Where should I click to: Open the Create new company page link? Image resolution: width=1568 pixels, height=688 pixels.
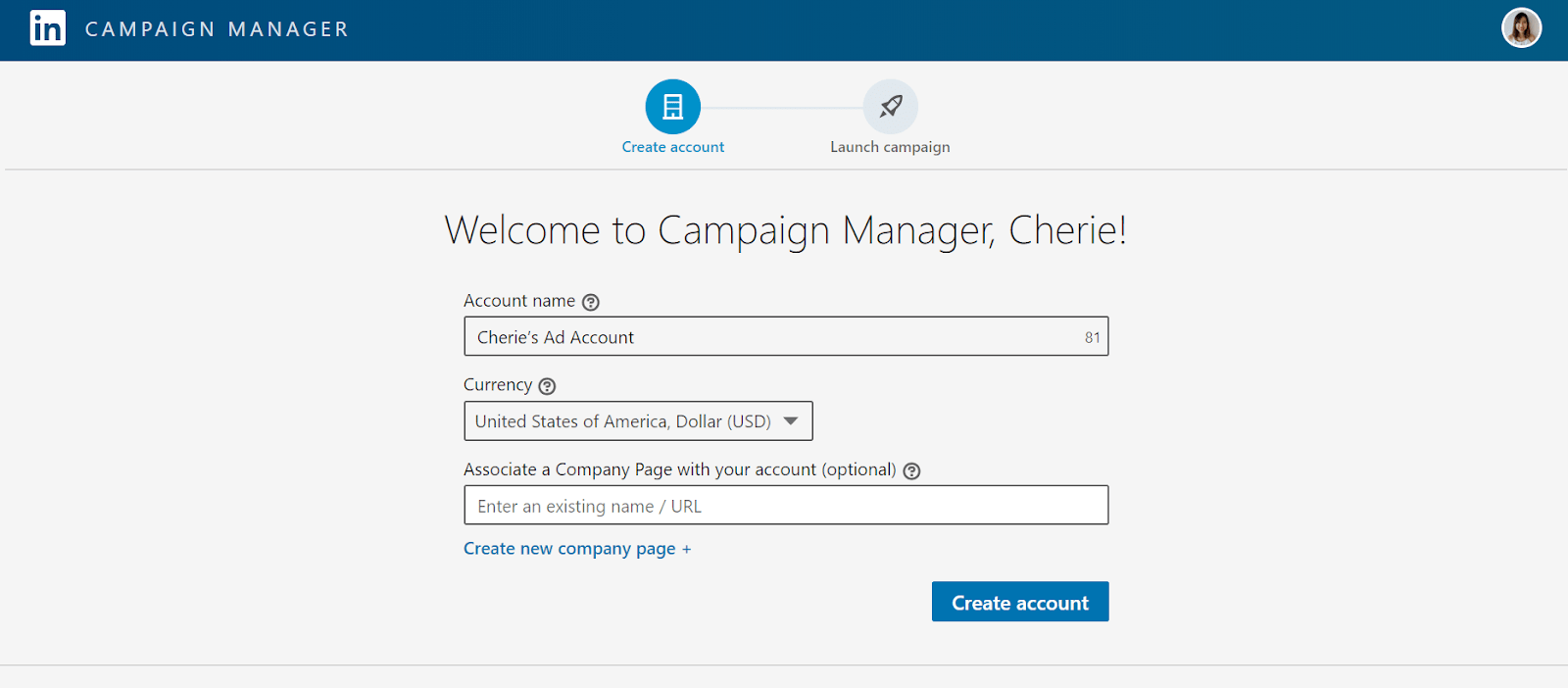[x=577, y=549]
